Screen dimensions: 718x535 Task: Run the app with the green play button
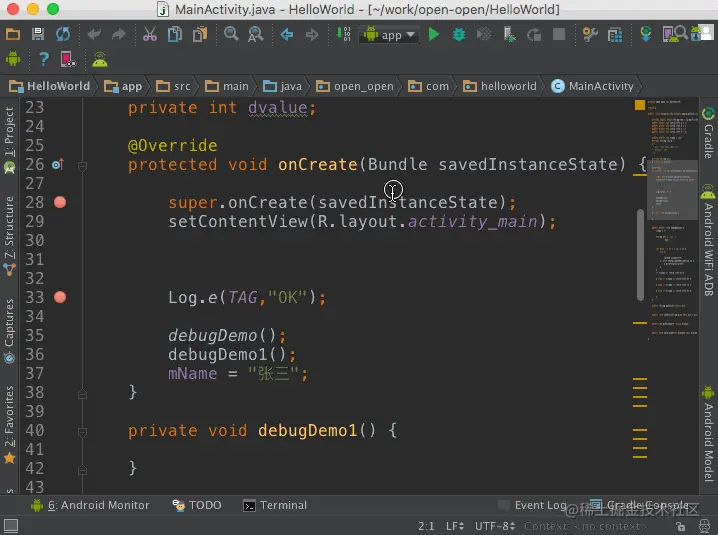click(x=433, y=34)
